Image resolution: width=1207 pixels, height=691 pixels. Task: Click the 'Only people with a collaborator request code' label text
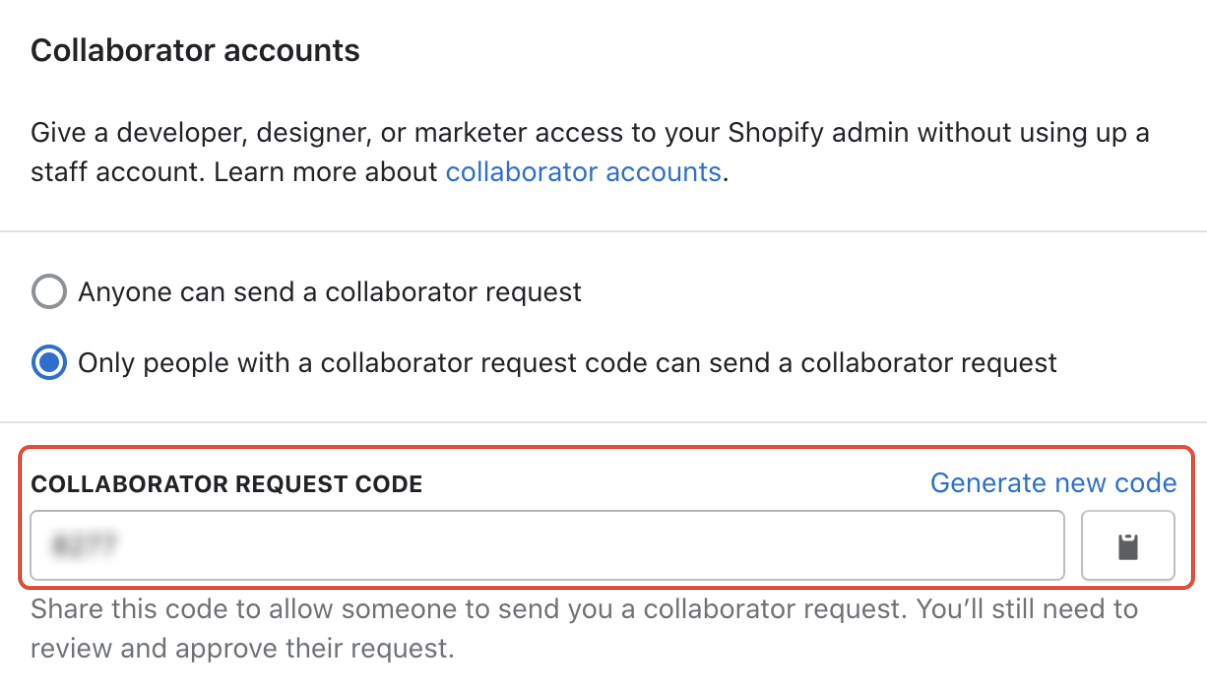(x=567, y=362)
